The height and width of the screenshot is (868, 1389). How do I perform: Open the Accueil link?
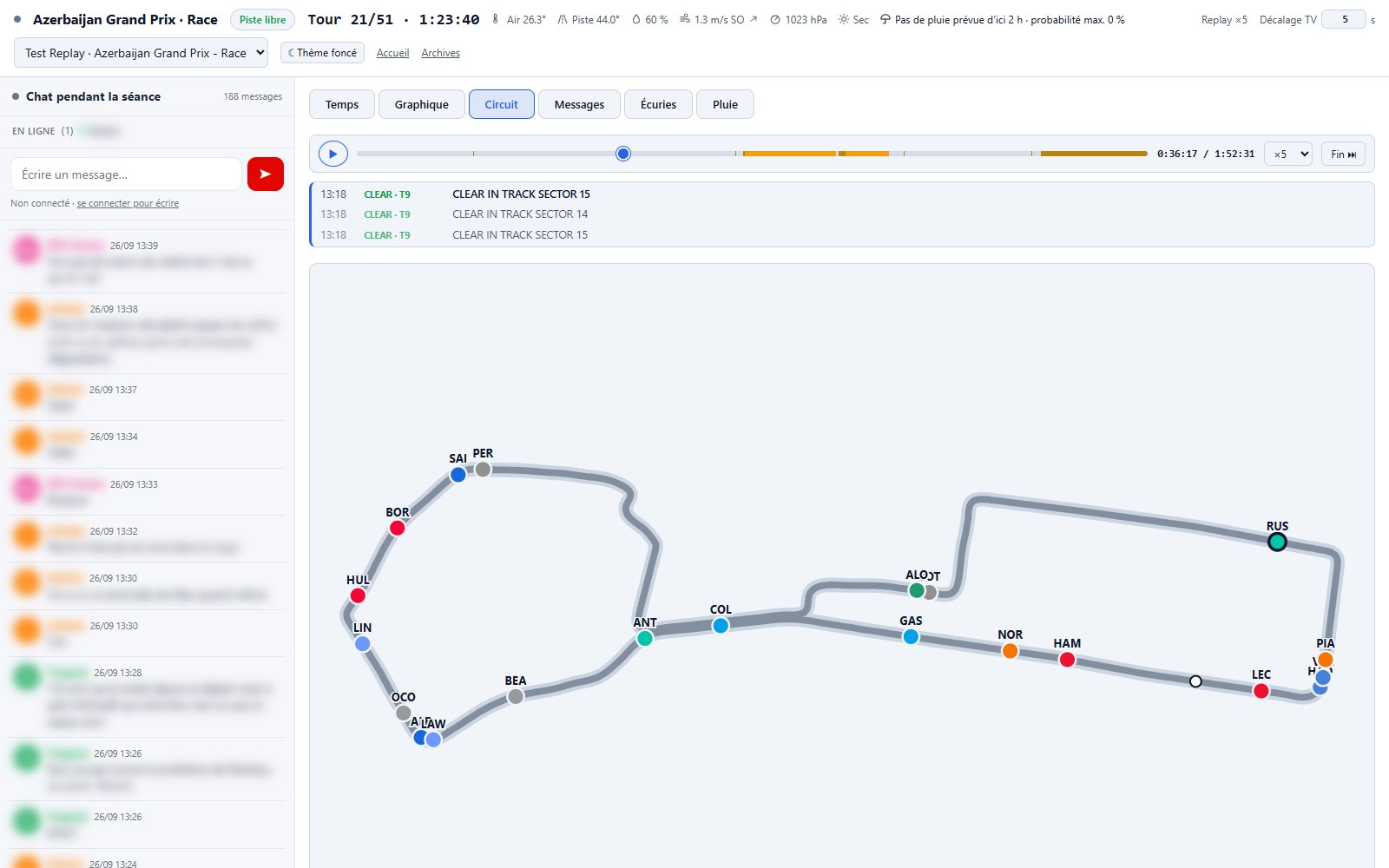click(392, 53)
